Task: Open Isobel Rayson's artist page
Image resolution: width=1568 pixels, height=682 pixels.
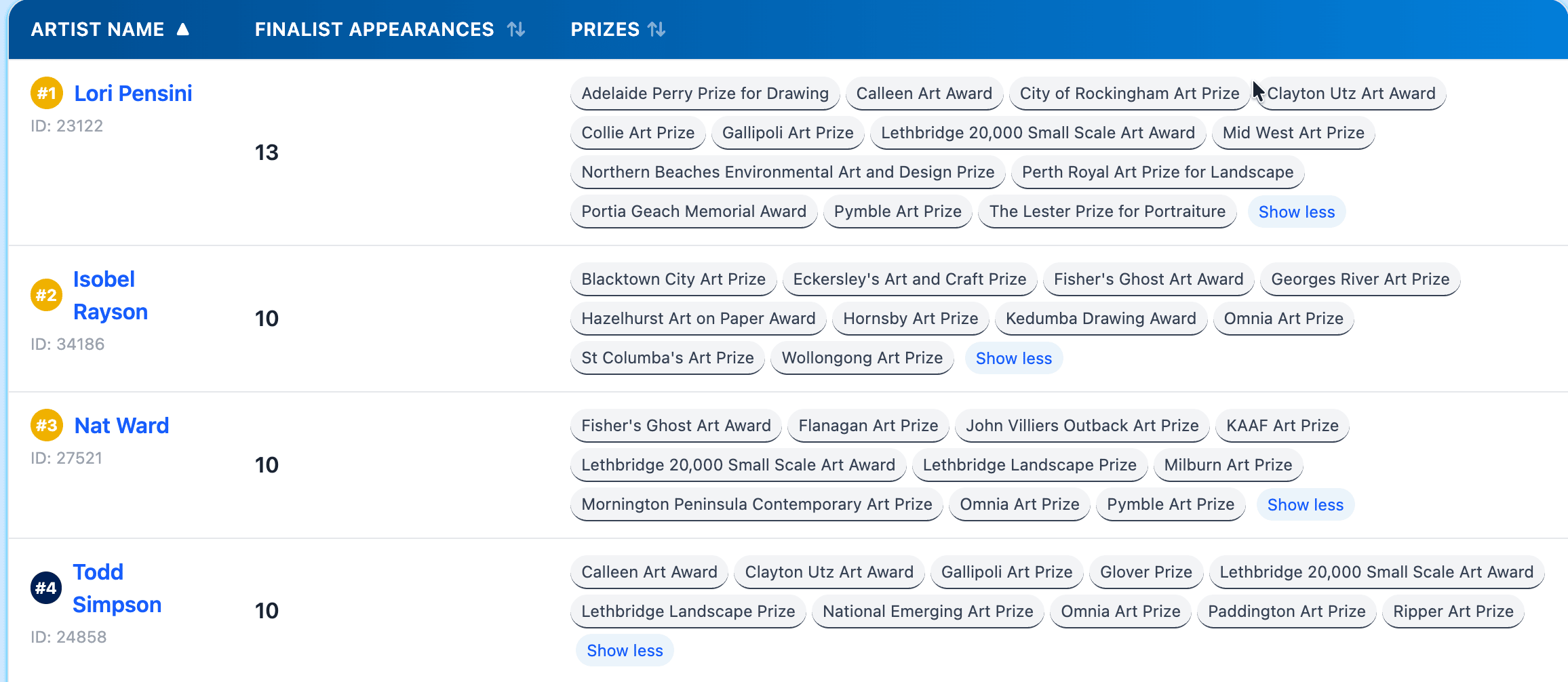Action: [x=110, y=295]
